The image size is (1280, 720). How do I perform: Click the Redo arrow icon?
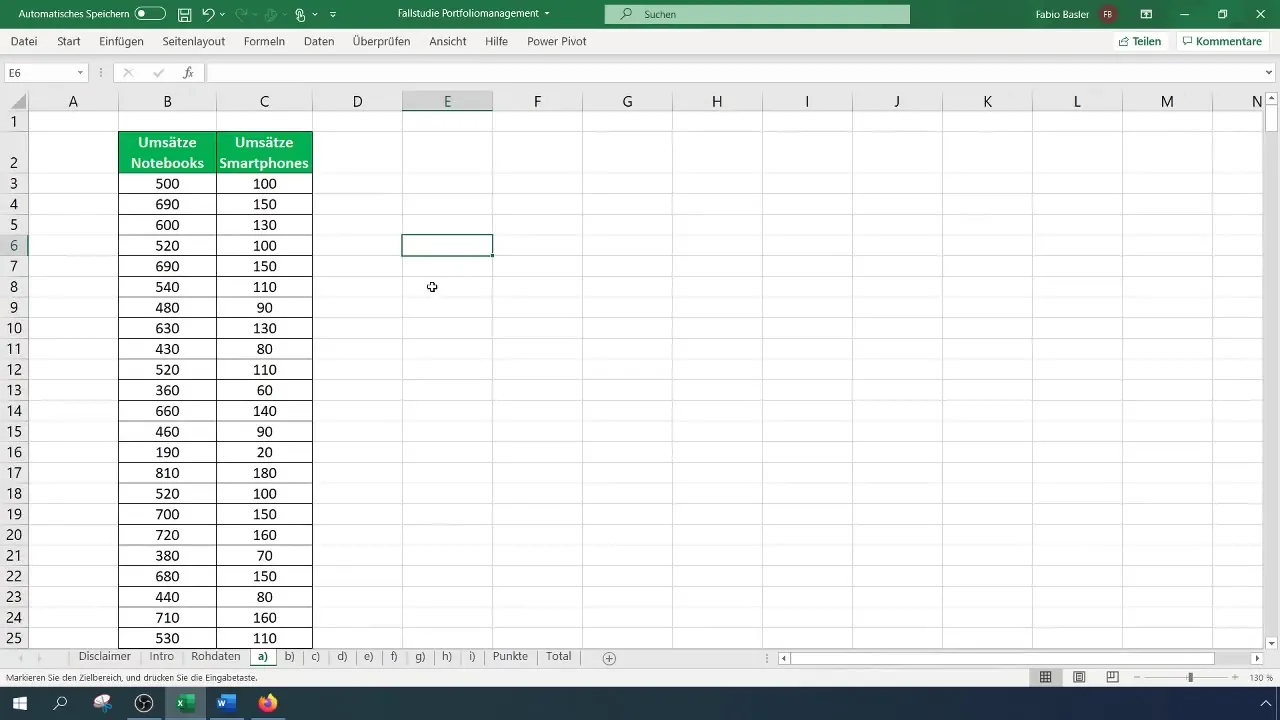[x=240, y=14]
